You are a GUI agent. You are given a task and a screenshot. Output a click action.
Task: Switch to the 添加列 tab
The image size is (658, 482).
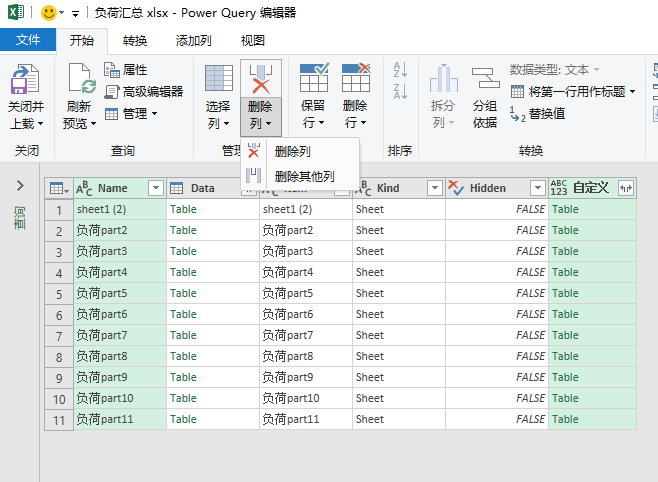193,40
